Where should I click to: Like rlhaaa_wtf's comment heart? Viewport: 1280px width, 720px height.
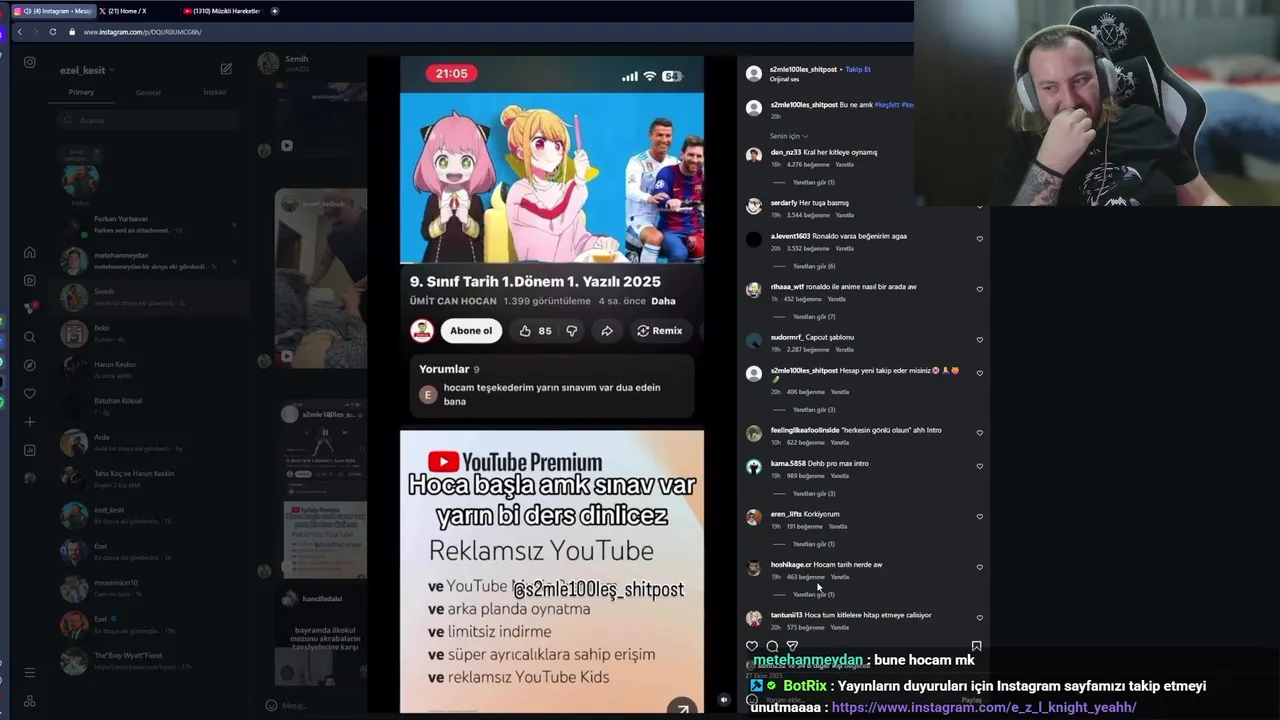click(x=980, y=290)
